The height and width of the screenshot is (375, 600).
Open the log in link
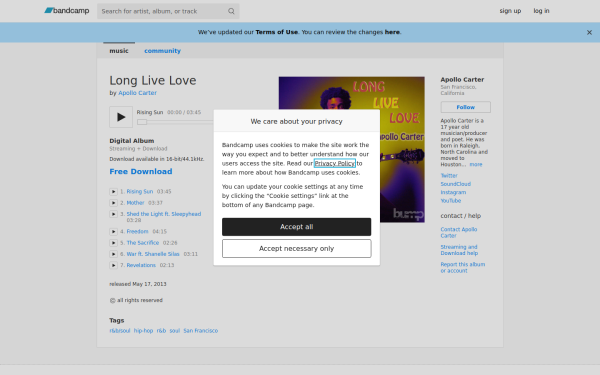pyautogui.click(x=541, y=11)
